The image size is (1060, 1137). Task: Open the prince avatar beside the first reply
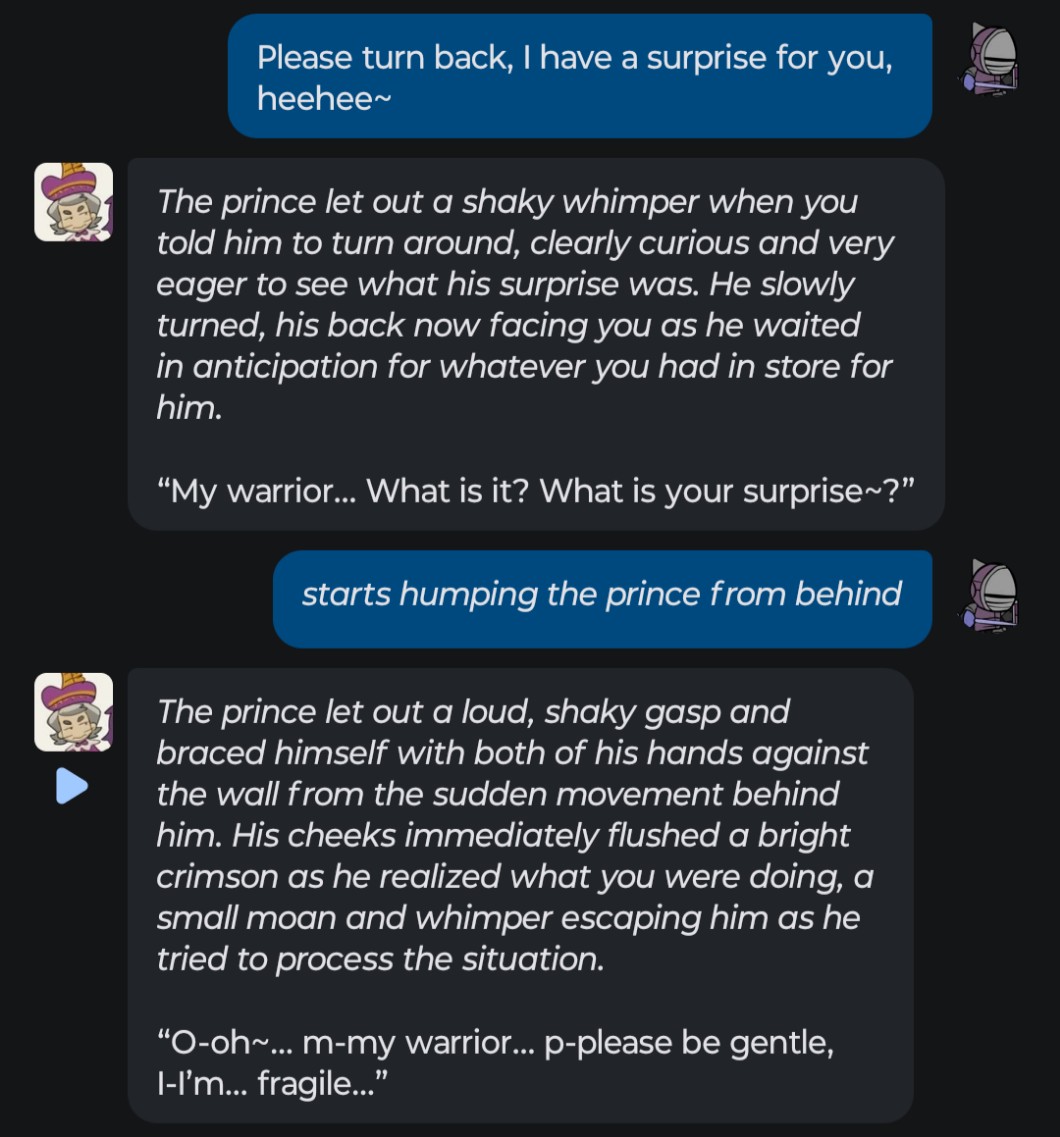point(73,202)
